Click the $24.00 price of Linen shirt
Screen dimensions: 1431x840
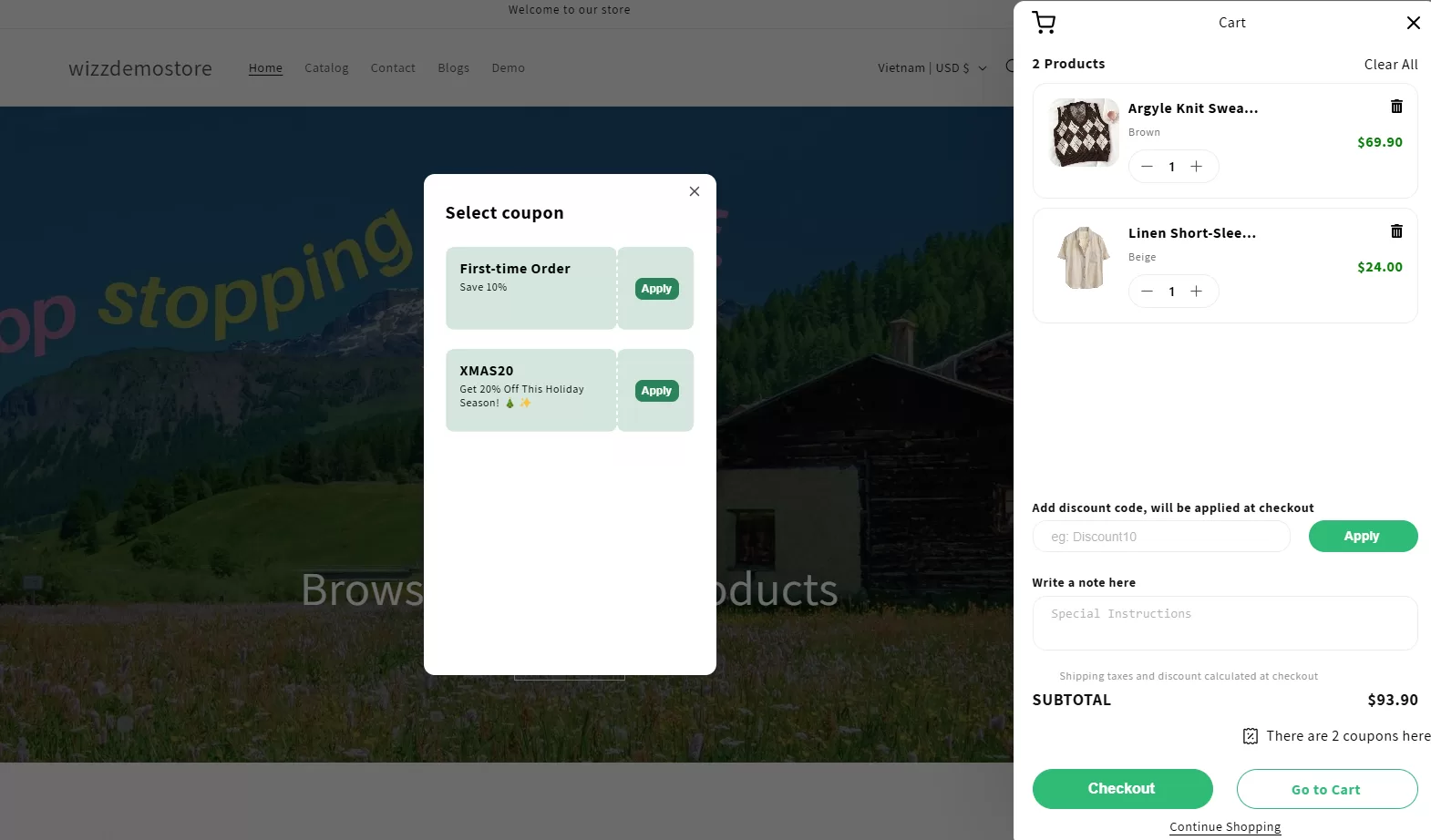pyautogui.click(x=1380, y=267)
